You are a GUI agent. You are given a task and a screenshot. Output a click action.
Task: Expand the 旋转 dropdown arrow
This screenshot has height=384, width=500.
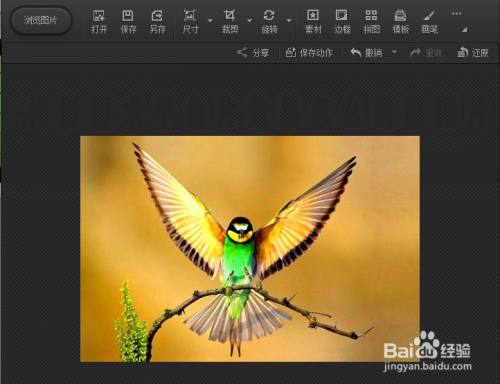click(289, 21)
